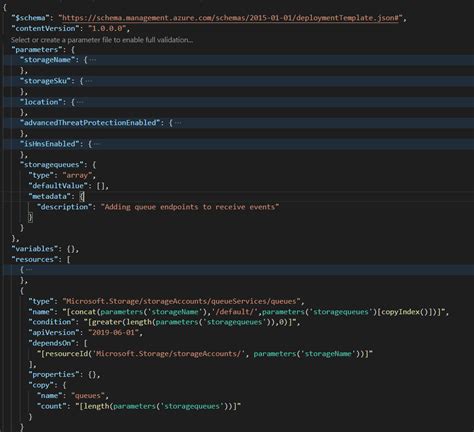474x432 pixels.
Task: Expand the collapsed "storageName" parameter ellipsis
Action: pos(93,60)
